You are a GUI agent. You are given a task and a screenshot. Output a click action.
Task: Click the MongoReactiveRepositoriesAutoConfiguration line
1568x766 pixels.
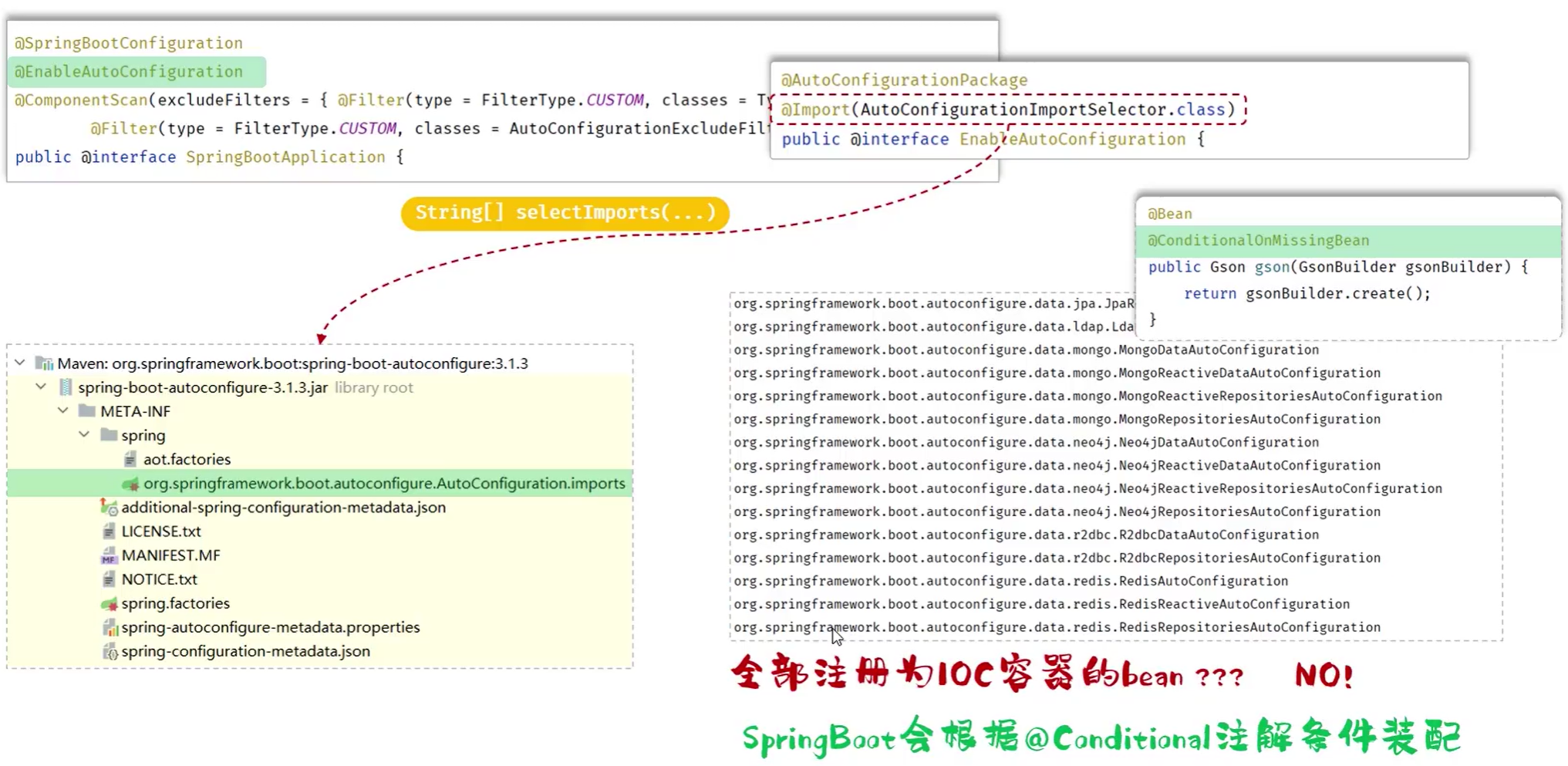(x=1088, y=396)
